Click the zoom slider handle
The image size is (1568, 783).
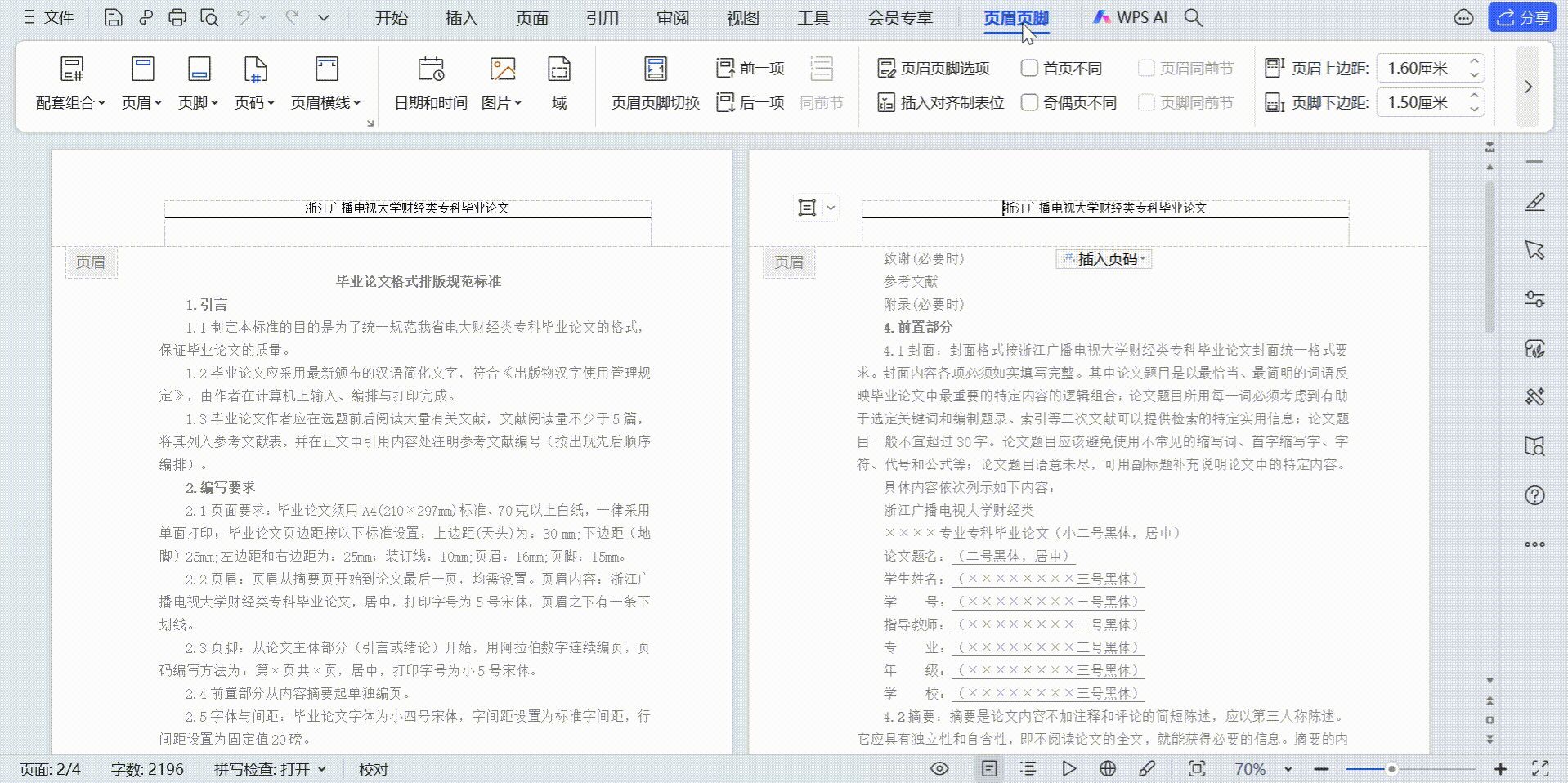[1391, 769]
